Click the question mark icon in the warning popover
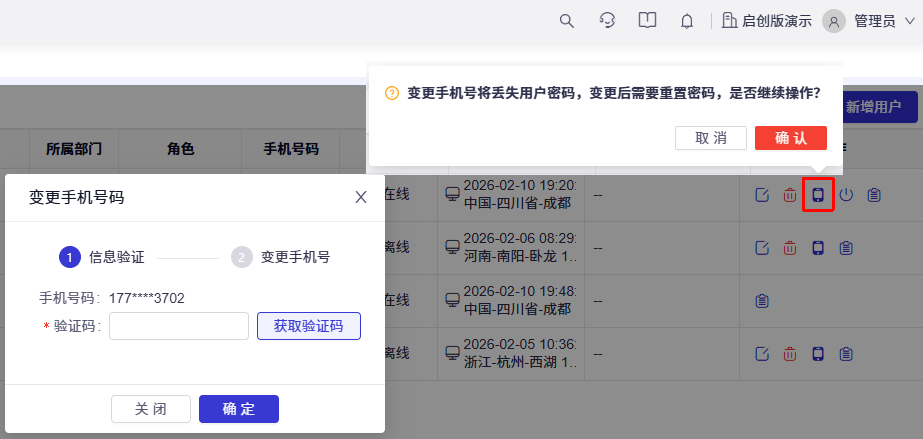This screenshot has width=923, height=439. pyautogui.click(x=391, y=94)
